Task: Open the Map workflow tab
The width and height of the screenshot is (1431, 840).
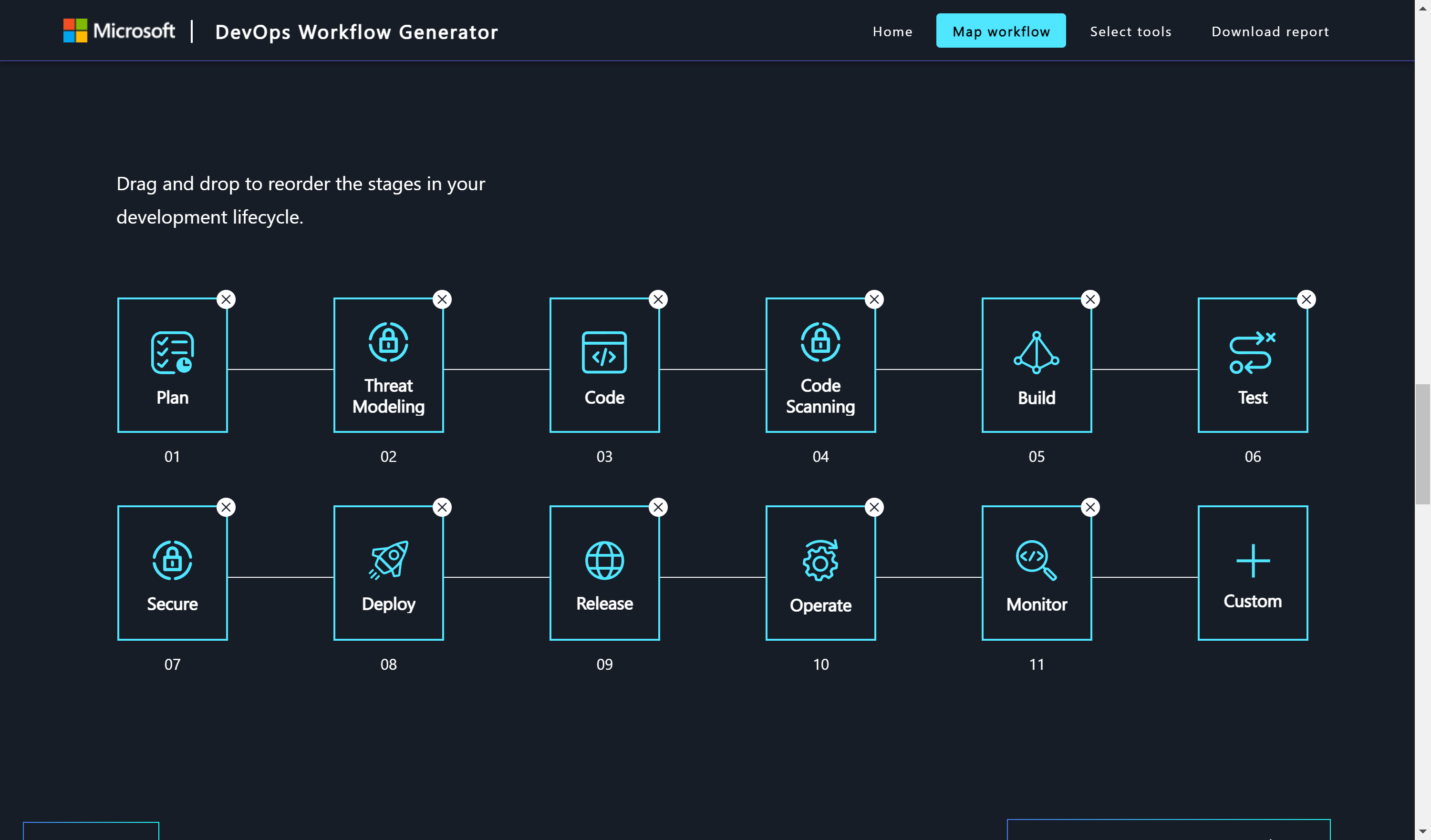Action: tap(1001, 31)
